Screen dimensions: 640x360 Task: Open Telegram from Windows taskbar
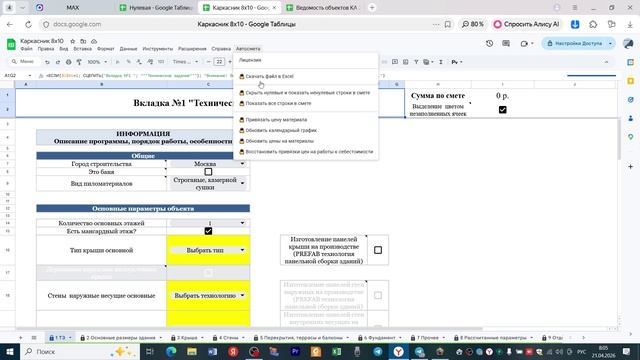click(378, 351)
